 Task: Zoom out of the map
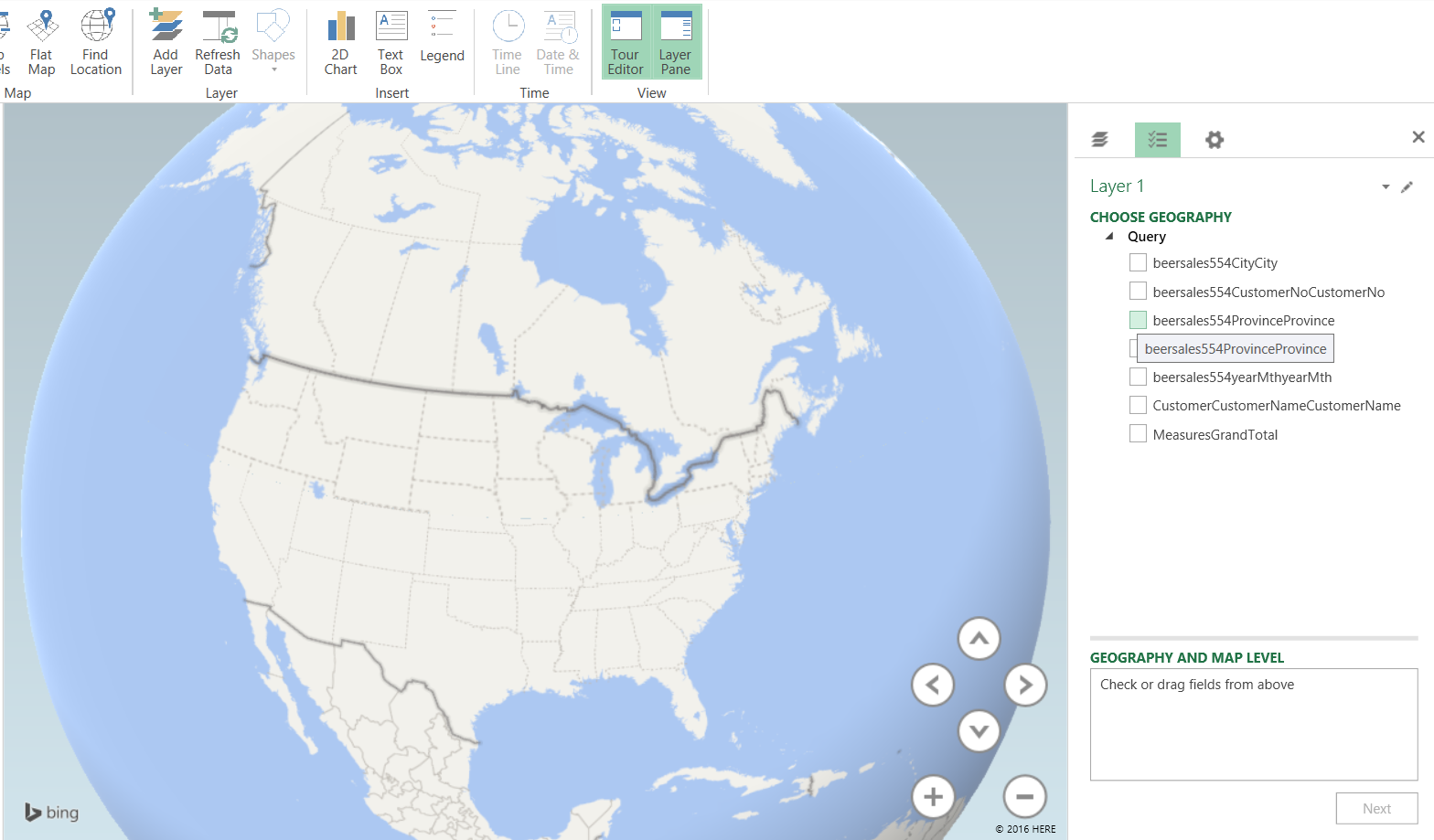(1025, 797)
